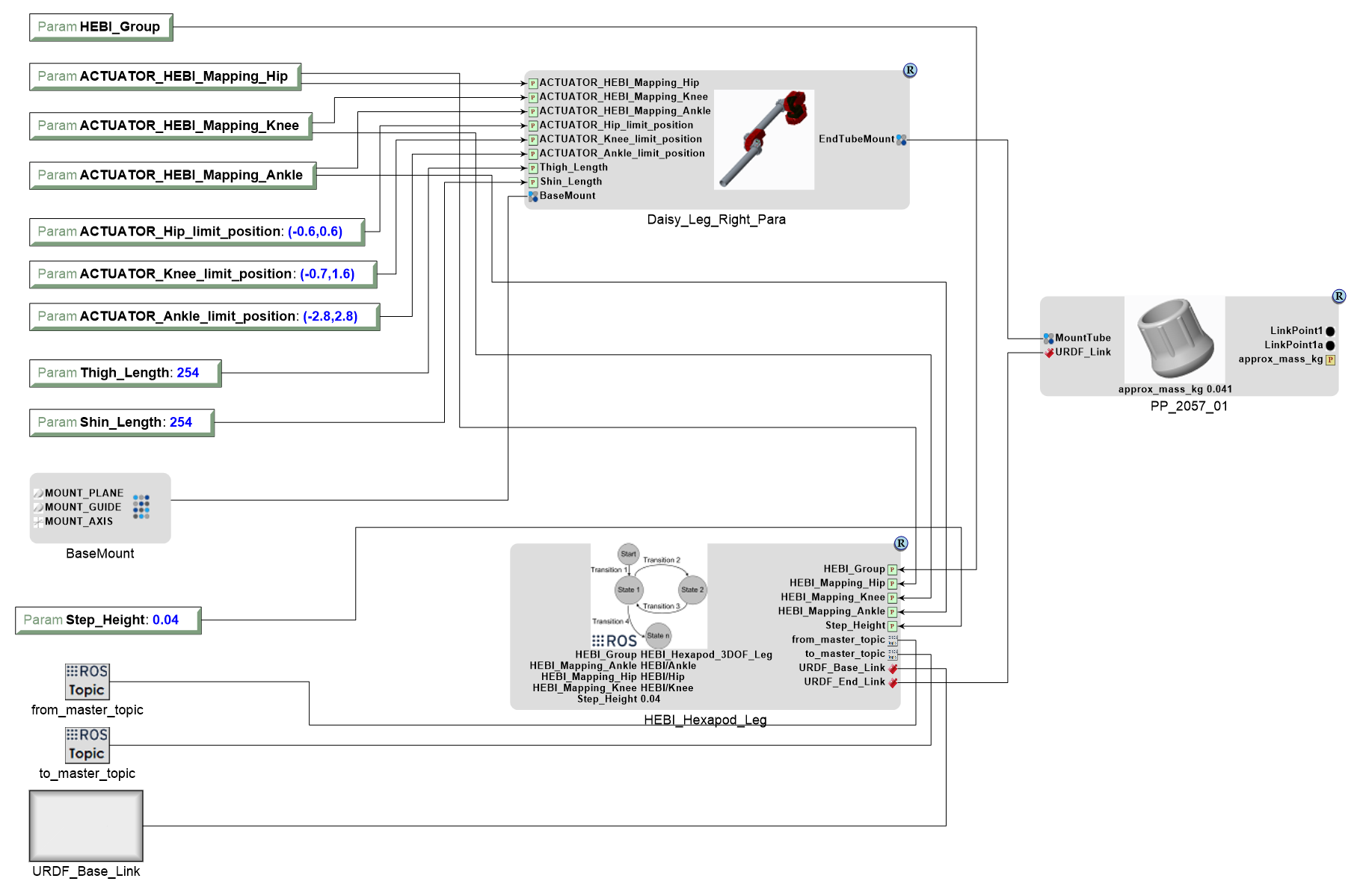Viewport: 1366px width, 896px height.
Task: Click the R reference badge on Daisy_Leg_Right_Para
Action: point(910,70)
